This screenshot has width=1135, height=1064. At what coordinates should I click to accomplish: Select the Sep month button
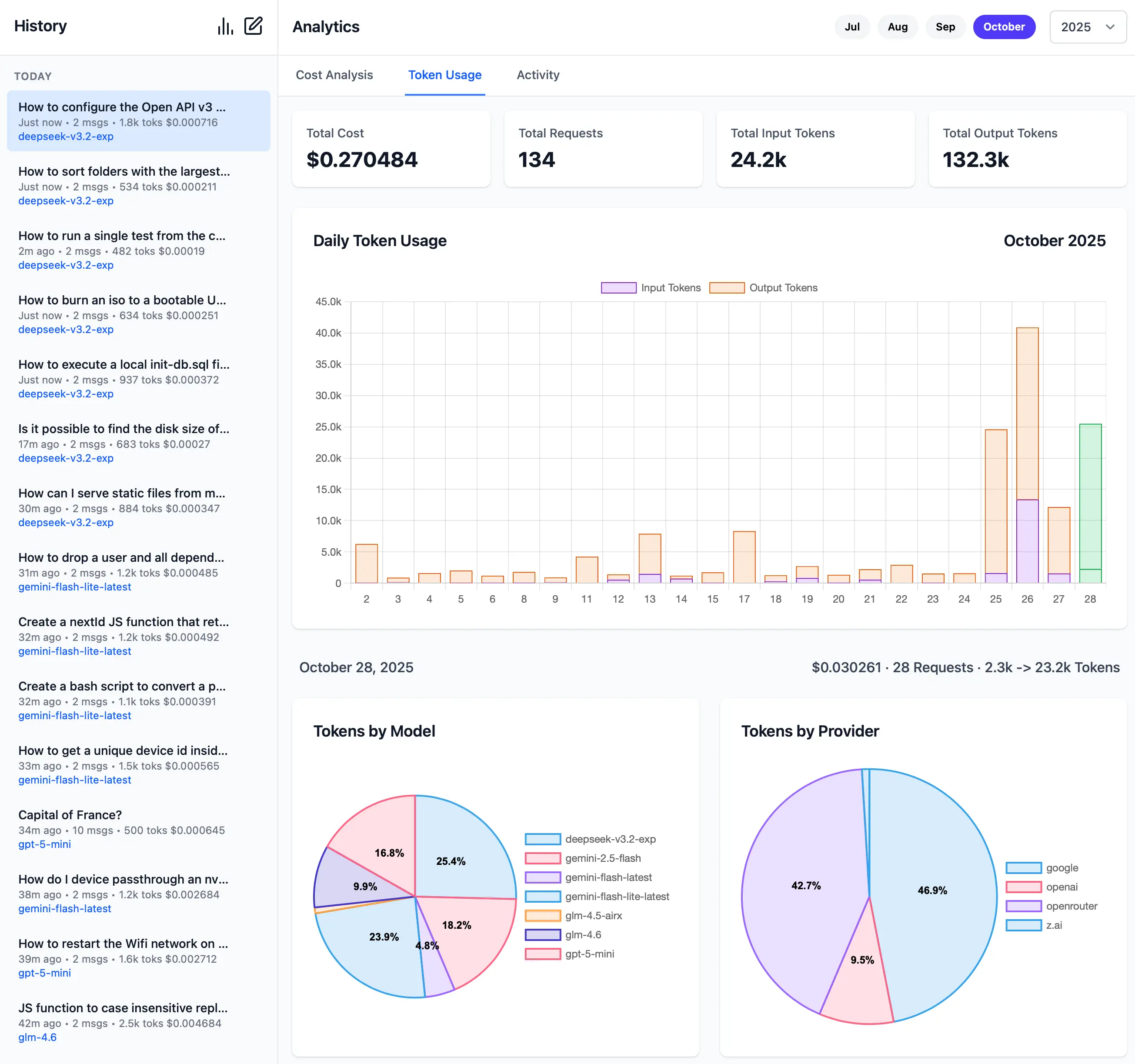click(x=945, y=27)
